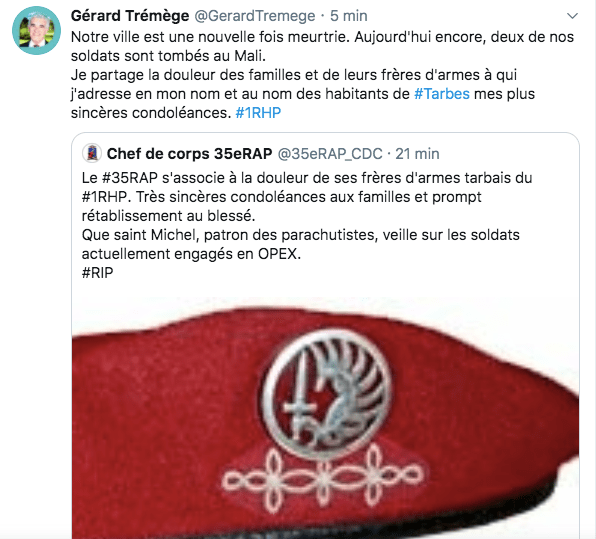Click the #RIP text in the quoted tweet
Screen dimensions: 596x539
tap(97, 273)
